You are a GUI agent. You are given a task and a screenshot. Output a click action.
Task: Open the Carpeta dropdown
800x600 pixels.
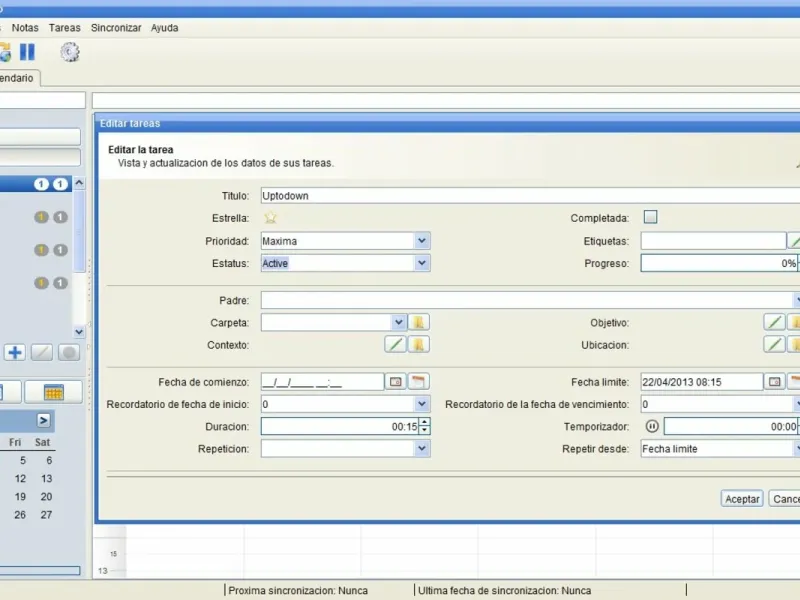398,322
